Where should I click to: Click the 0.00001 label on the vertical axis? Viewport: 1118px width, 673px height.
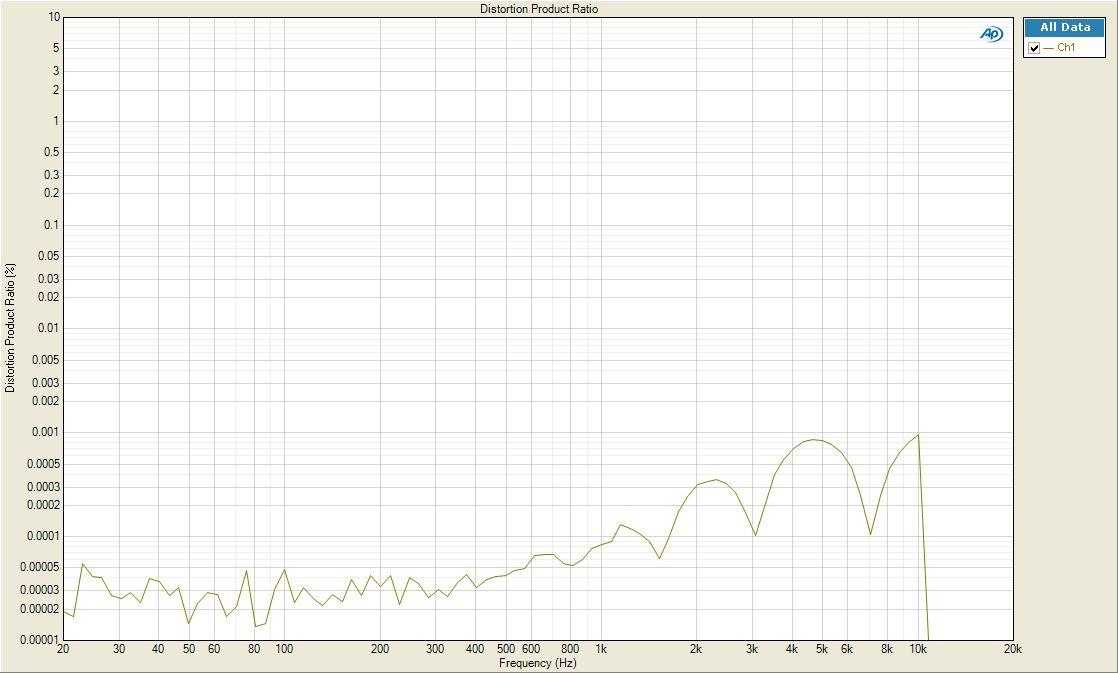[40, 640]
